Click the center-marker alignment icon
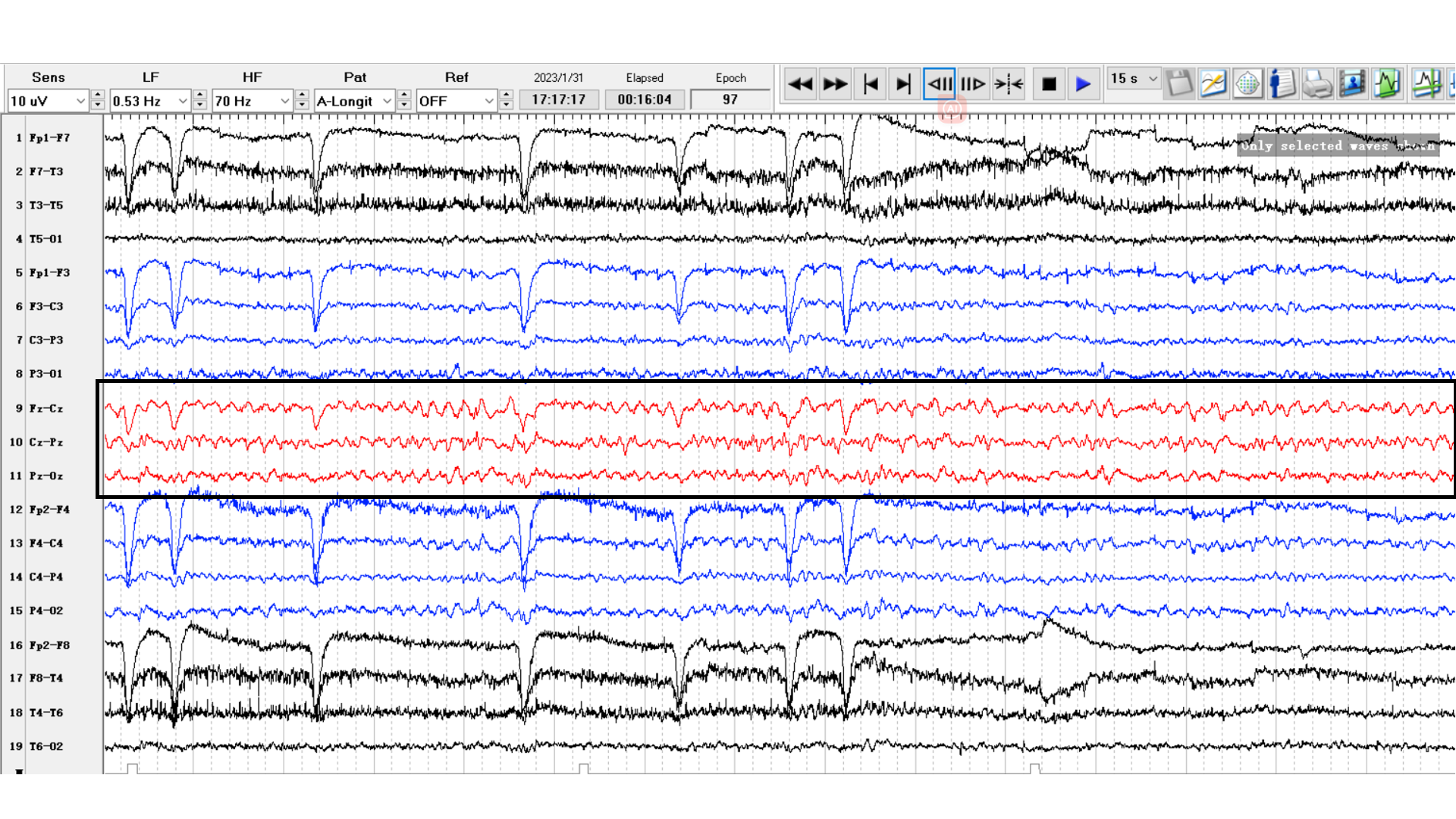 click(x=1009, y=84)
